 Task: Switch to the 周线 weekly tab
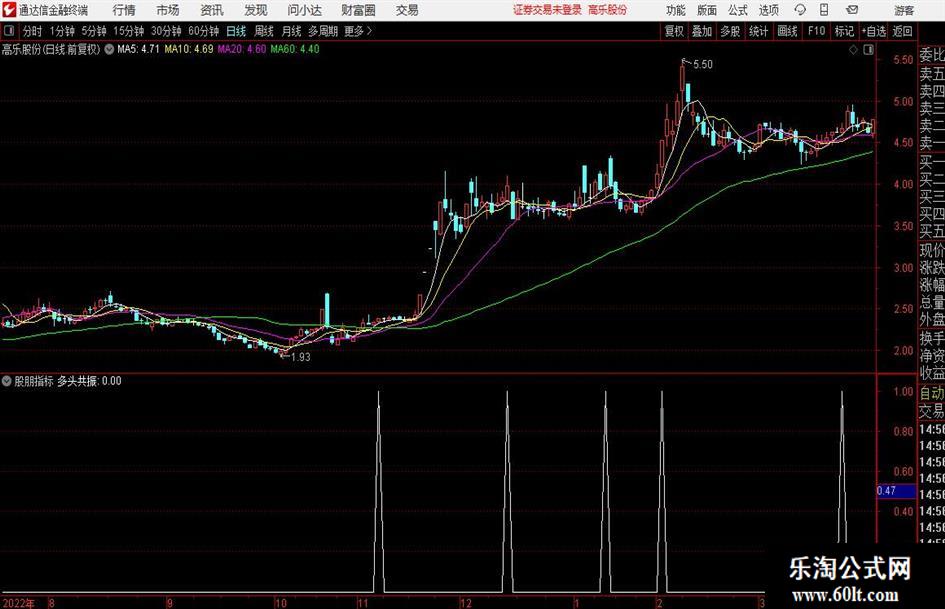coord(263,31)
